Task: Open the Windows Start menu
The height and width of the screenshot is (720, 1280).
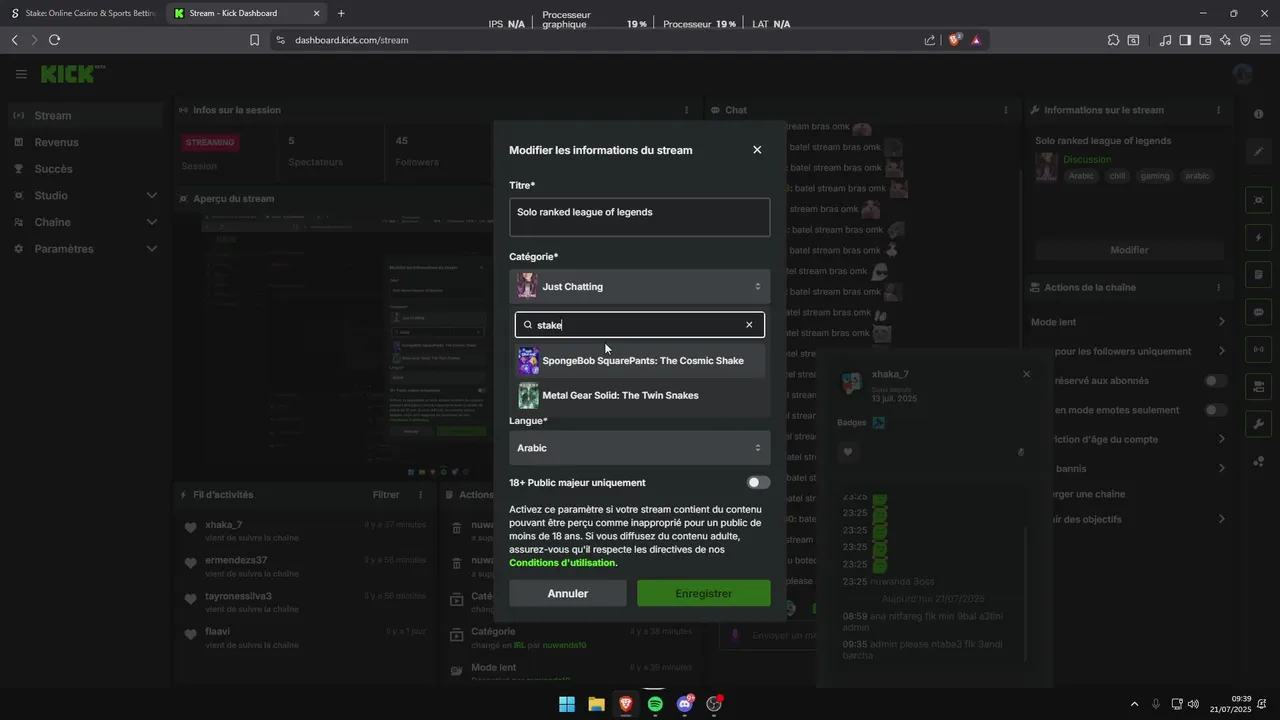Action: (567, 704)
